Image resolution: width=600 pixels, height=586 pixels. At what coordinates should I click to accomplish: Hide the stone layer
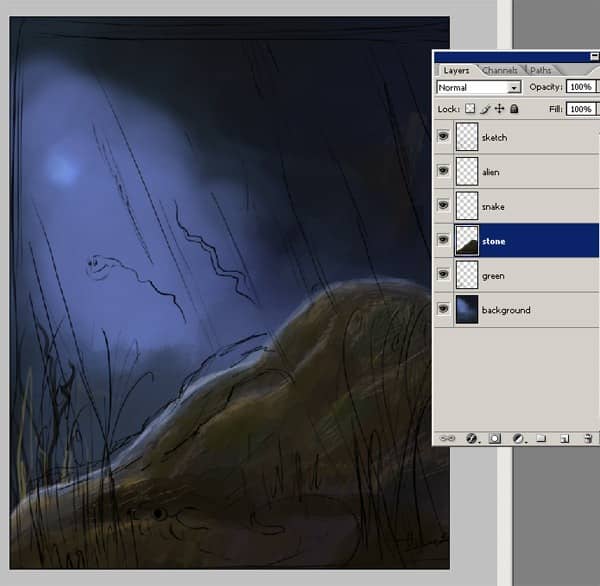click(x=443, y=240)
